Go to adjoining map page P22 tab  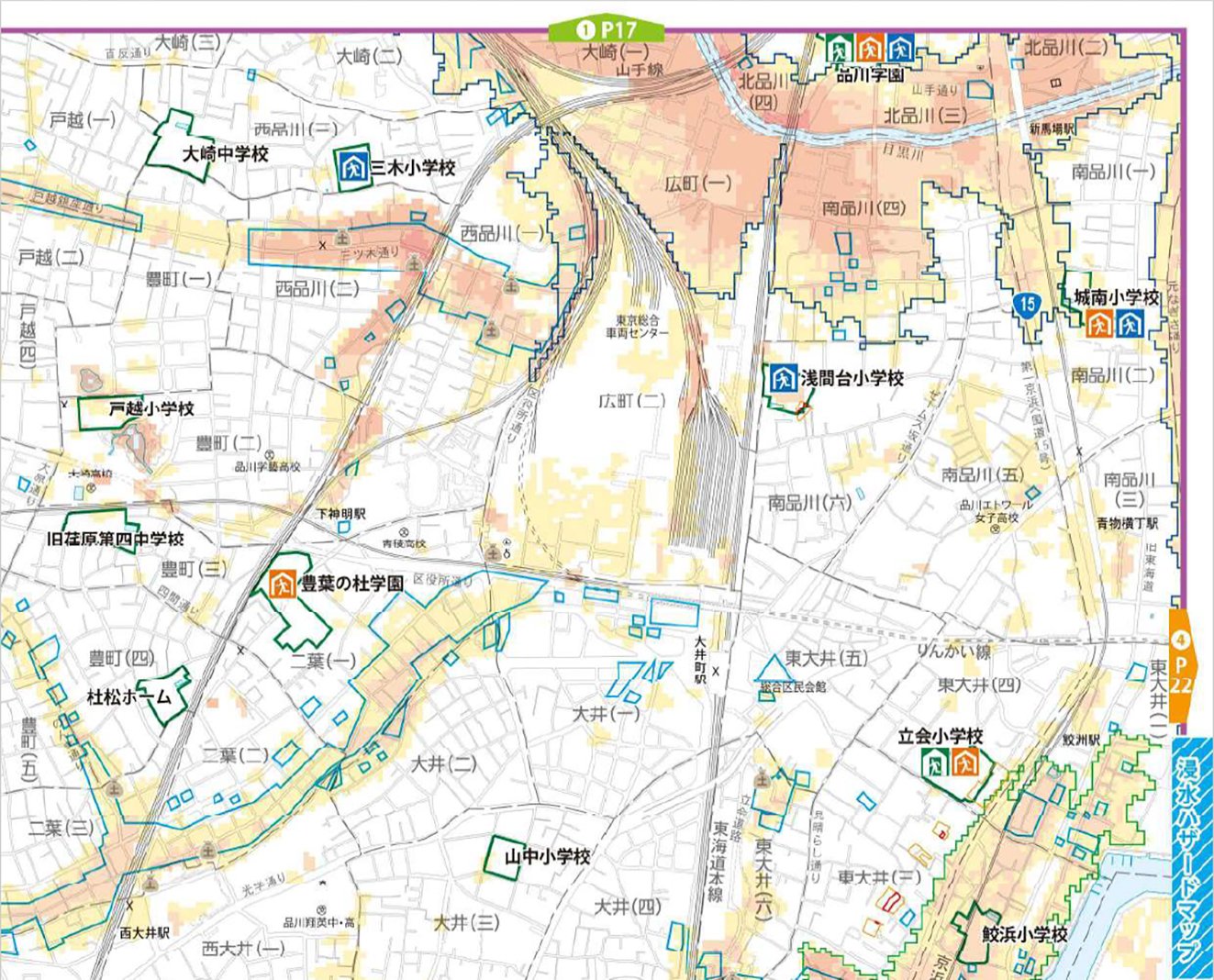click(x=1182, y=668)
